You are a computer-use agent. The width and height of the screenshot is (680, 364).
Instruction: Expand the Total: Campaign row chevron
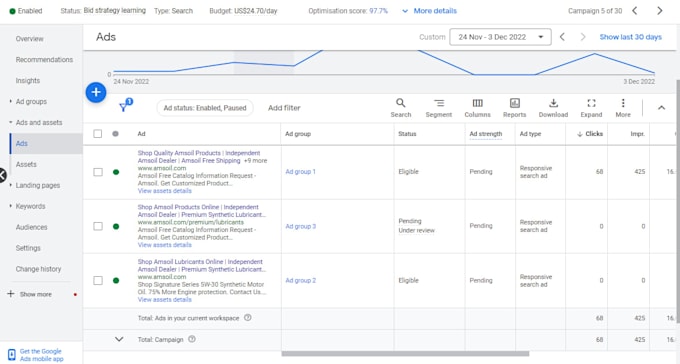click(x=119, y=339)
